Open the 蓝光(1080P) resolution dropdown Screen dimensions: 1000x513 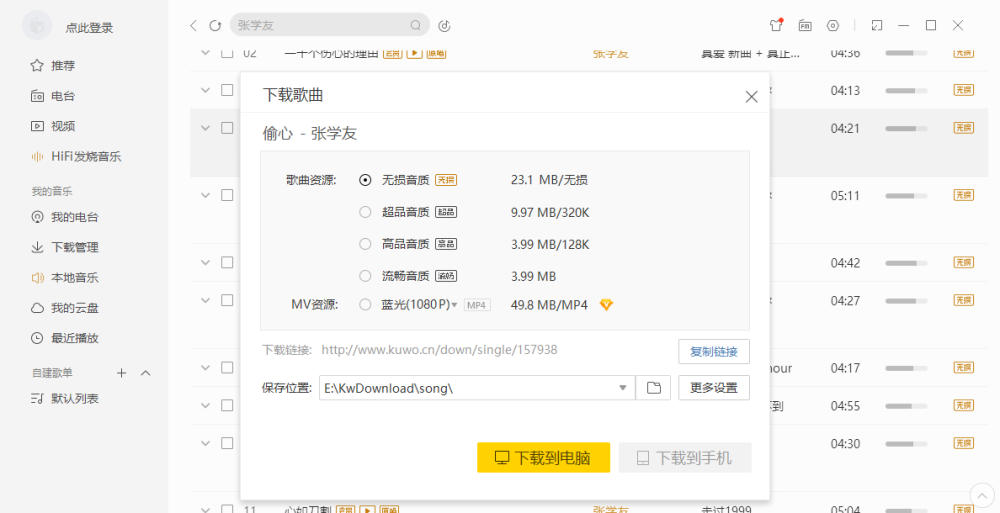click(454, 305)
